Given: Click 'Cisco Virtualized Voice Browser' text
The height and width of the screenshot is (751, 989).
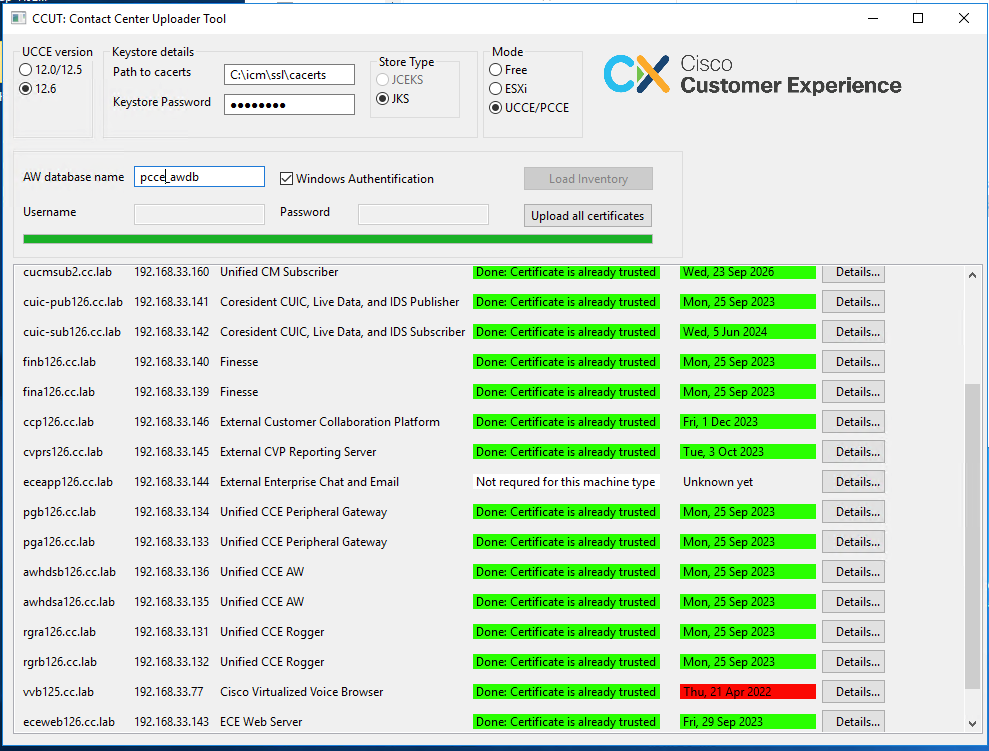Looking at the screenshot, I should click(301, 692).
